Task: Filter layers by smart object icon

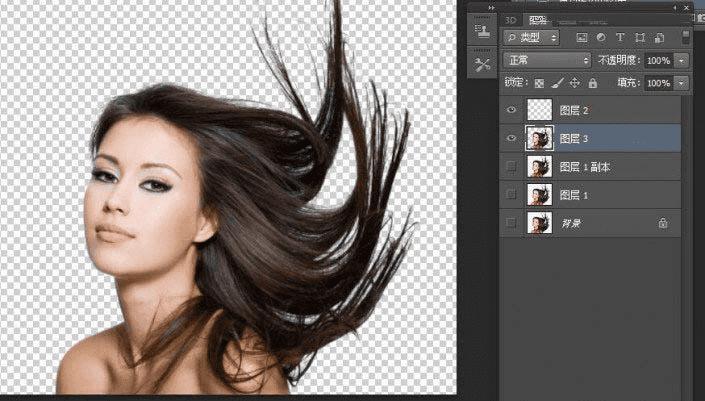Action: point(659,38)
